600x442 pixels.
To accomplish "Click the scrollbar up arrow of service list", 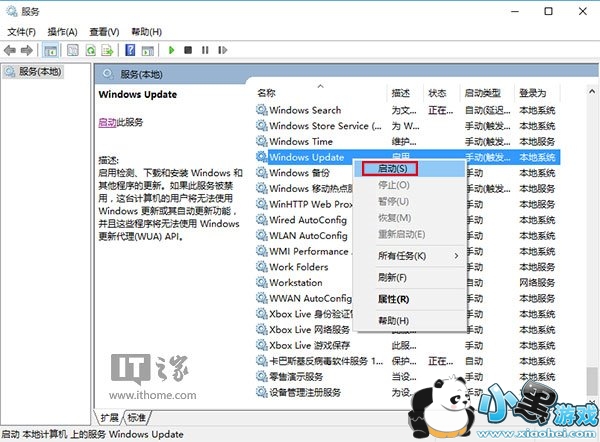I will point(592,91).
